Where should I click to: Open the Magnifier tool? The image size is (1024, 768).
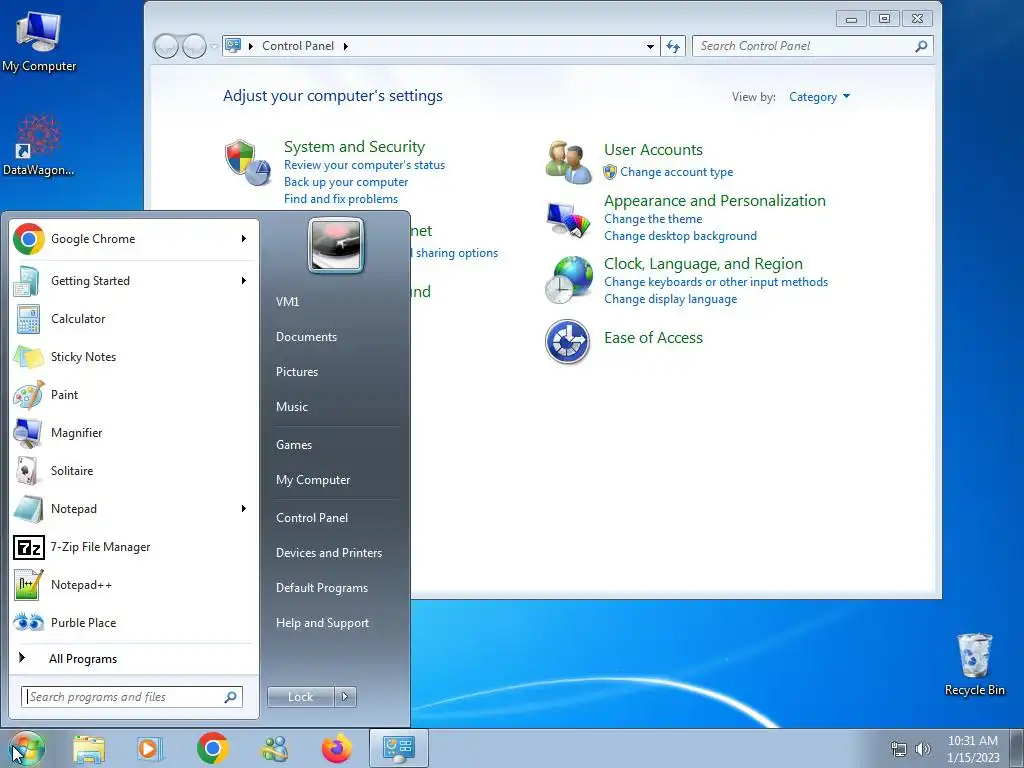pos(133,432)
